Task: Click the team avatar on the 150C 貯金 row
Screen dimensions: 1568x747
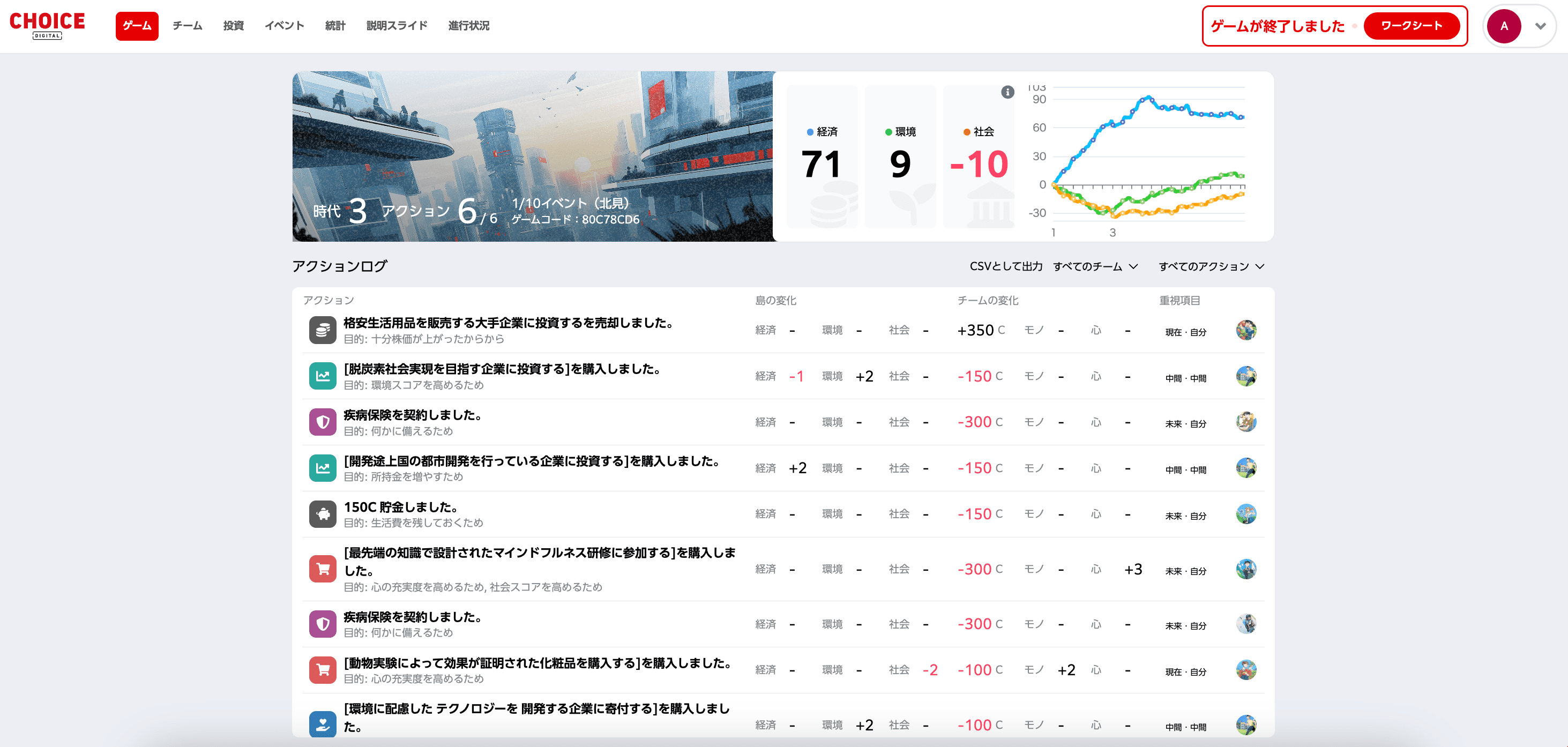Action: [1245, 514]
